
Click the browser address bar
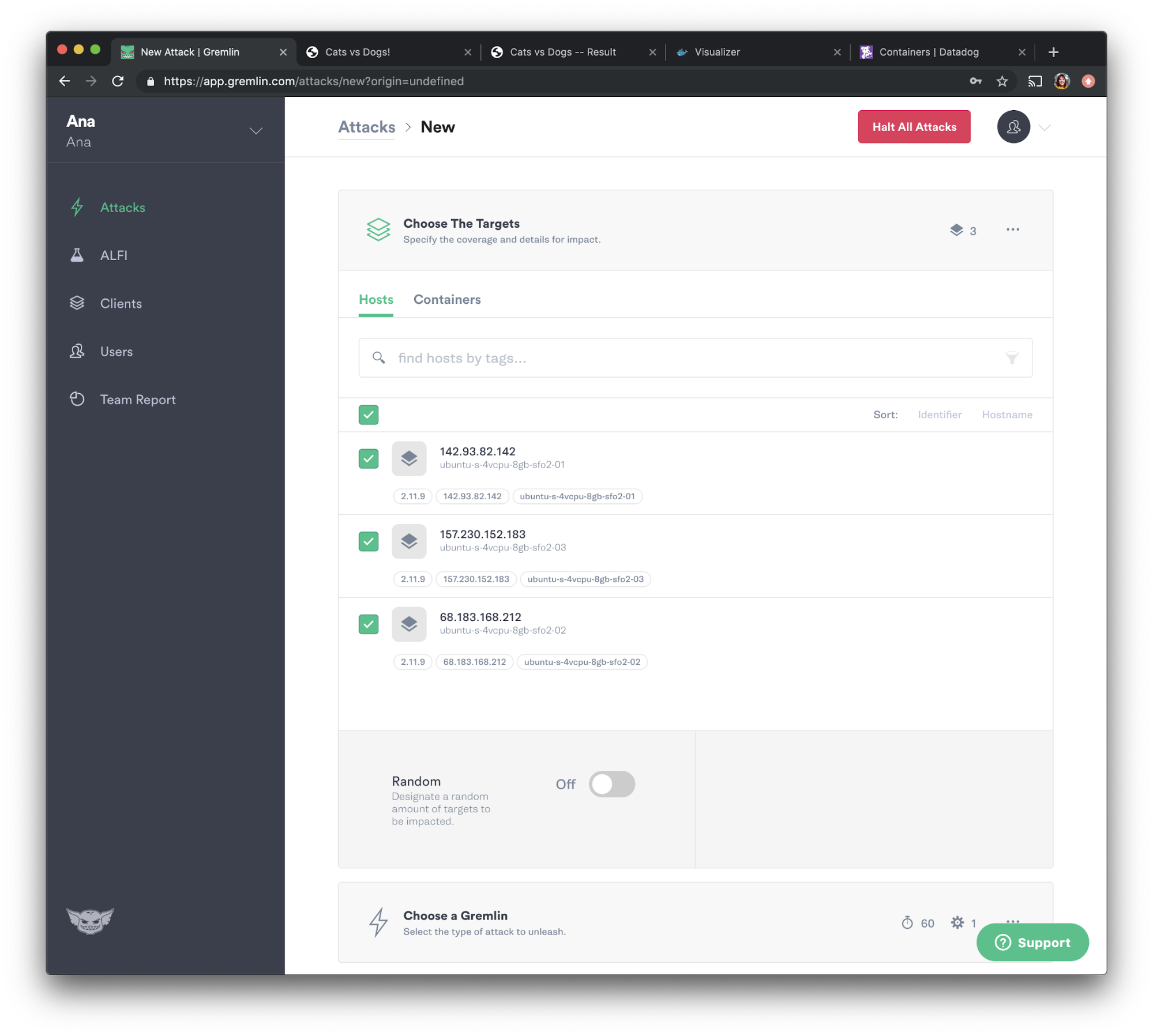click(554, 81)
